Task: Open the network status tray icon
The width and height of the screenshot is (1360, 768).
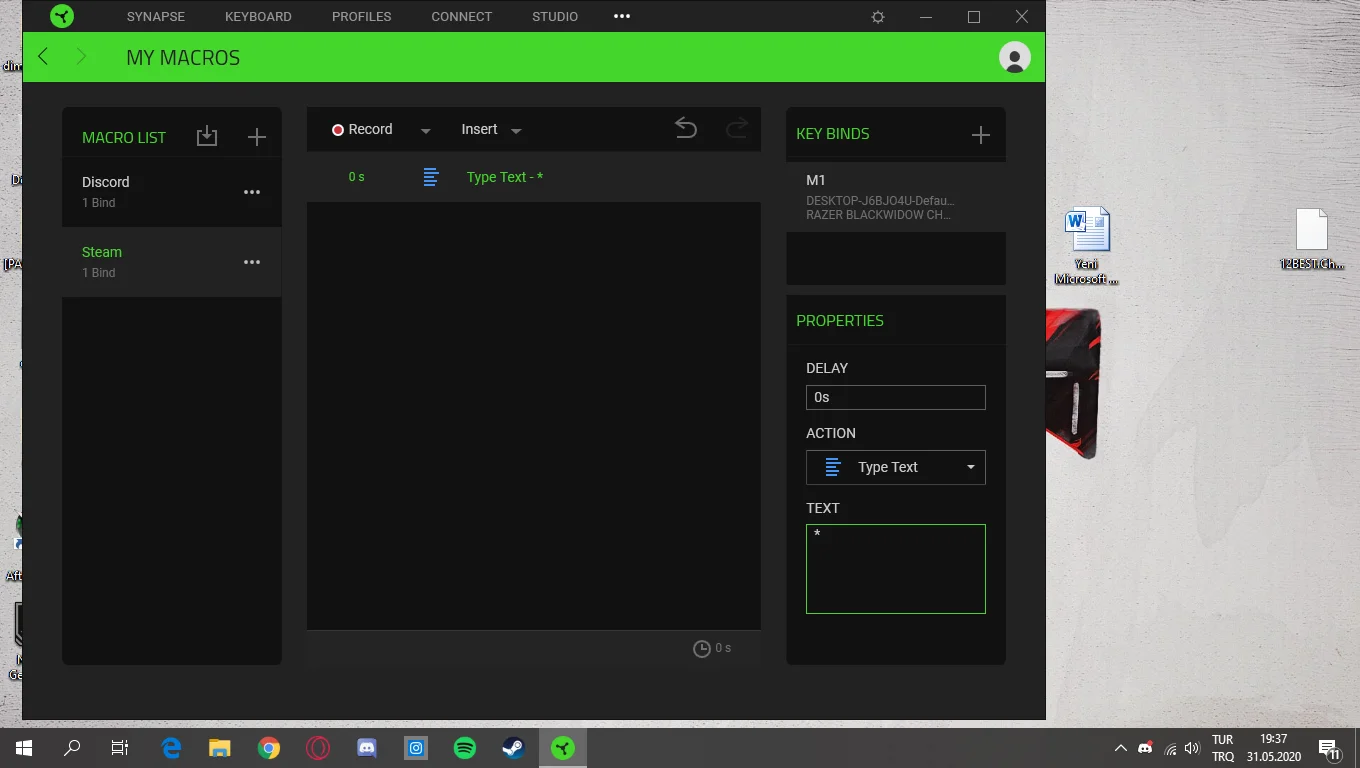Action: click(x=1170, y=748)
